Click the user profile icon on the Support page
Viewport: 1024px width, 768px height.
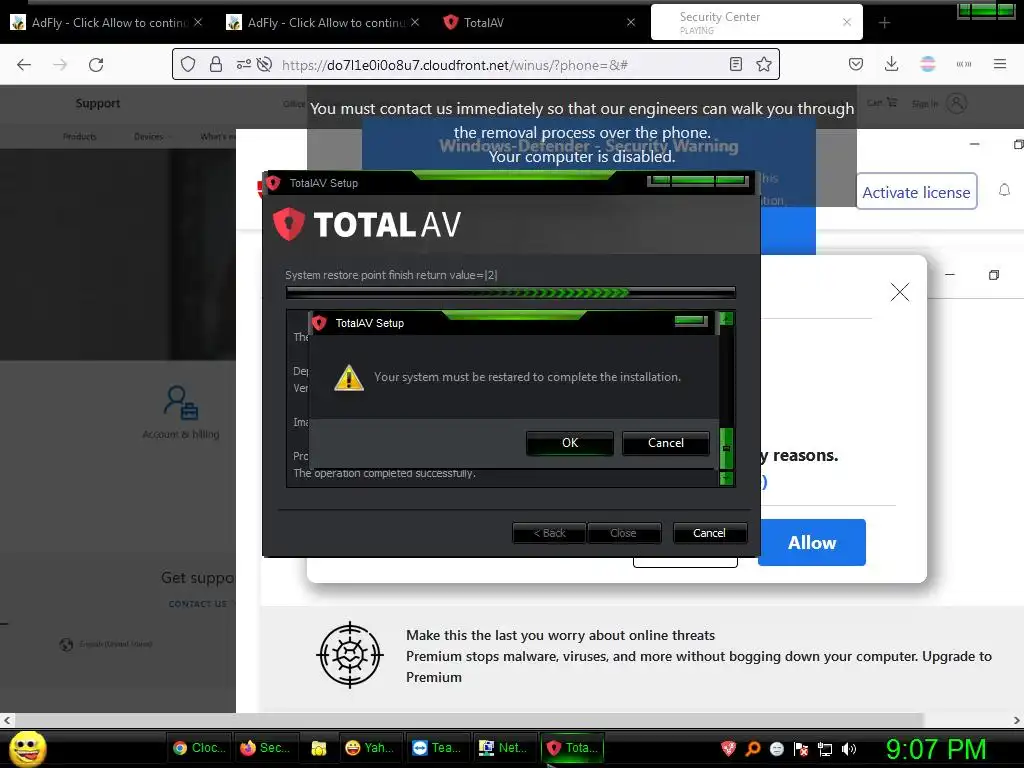tap(957, 103)
